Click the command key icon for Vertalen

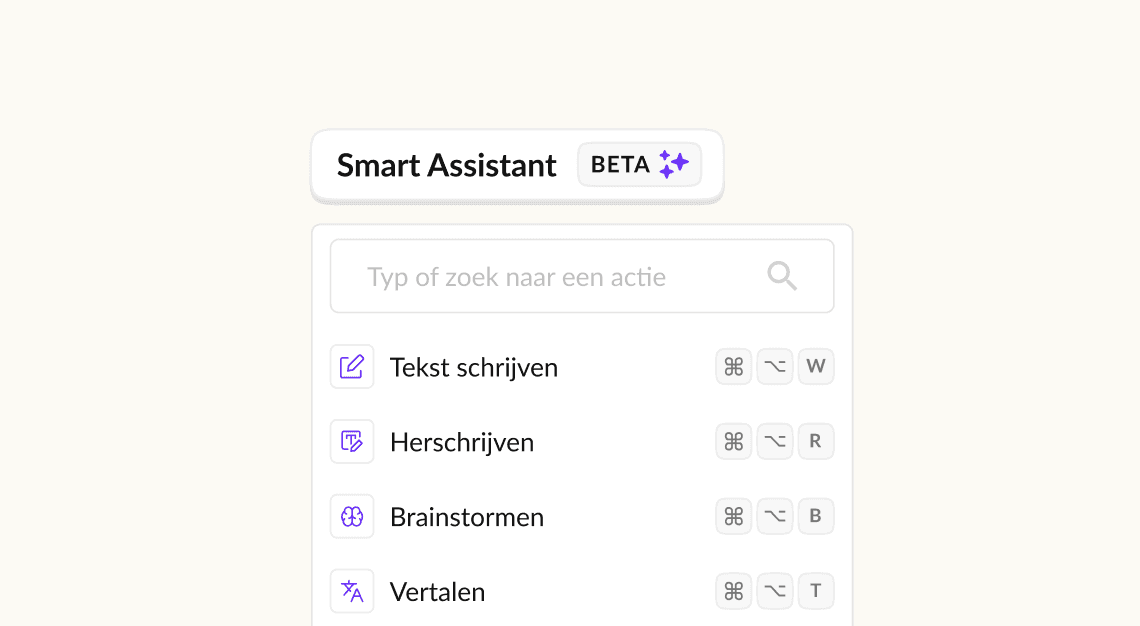click(x=734, y=591)
